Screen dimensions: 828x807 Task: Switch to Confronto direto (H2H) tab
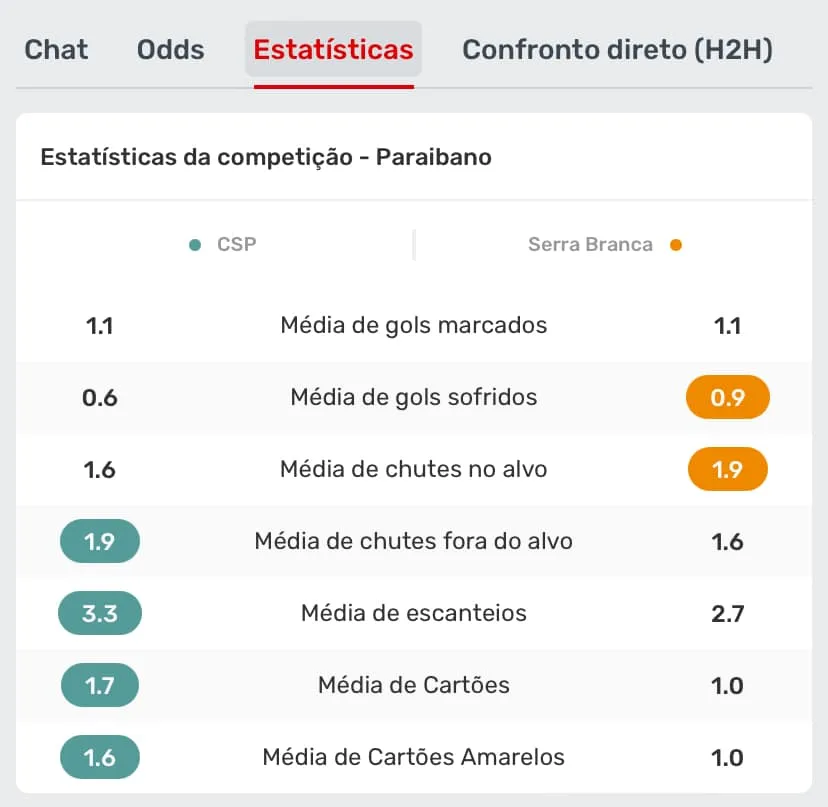[618, 49]
